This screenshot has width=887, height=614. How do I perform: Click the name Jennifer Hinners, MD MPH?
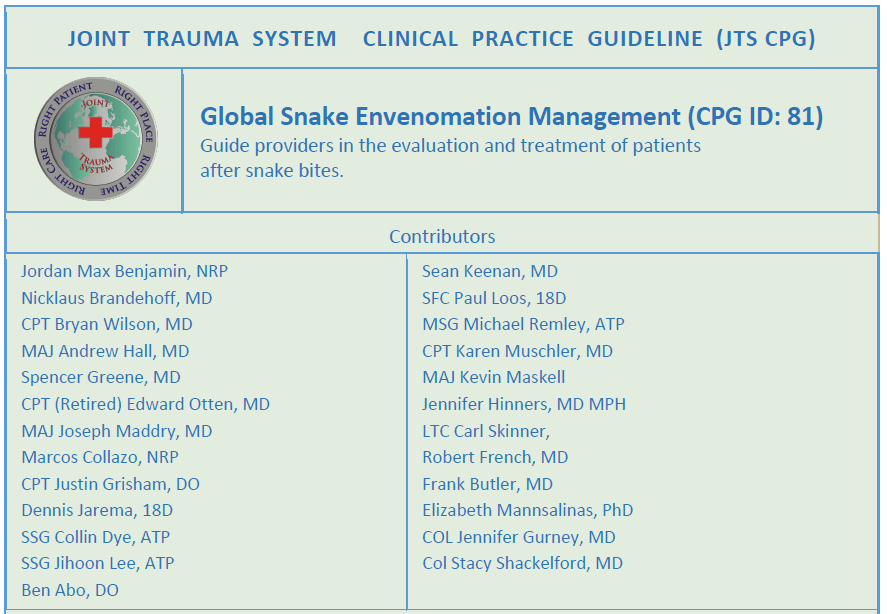(x=524, y=405)
